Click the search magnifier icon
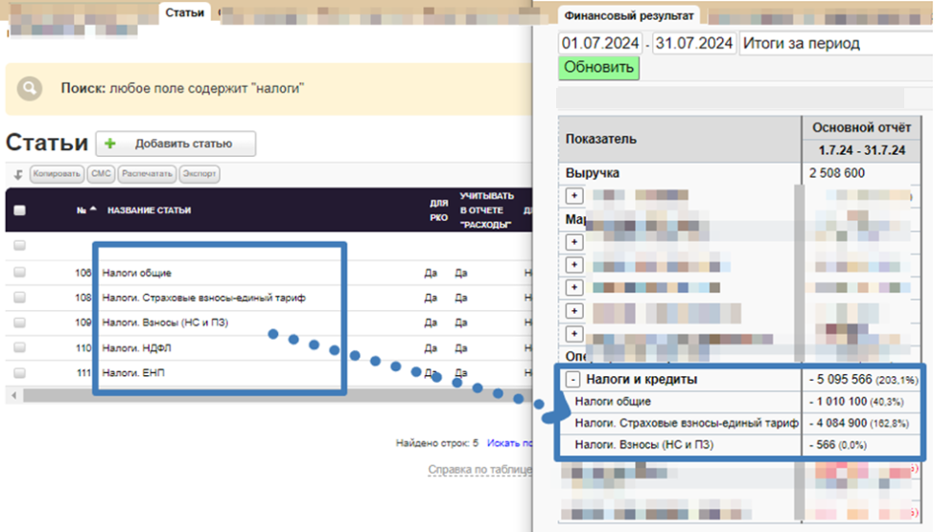 point(30,89)
